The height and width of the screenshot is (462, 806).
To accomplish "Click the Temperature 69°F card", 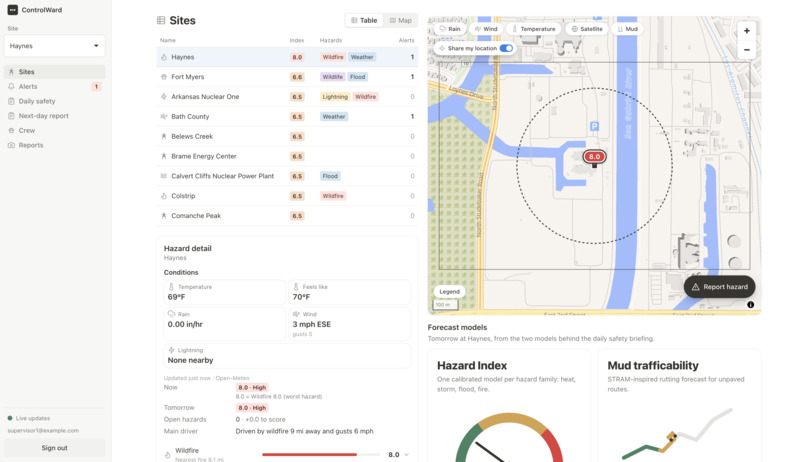I will pos(225,292).
